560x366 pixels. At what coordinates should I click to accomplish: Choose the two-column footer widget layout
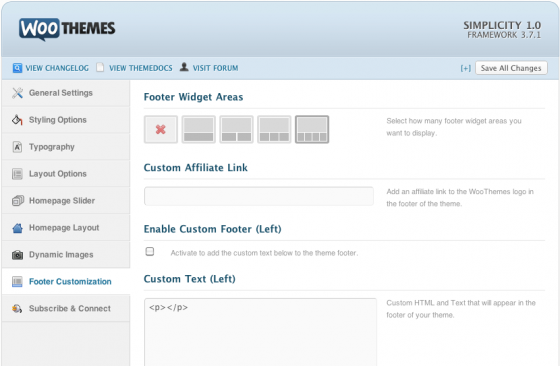click(236, 129)
